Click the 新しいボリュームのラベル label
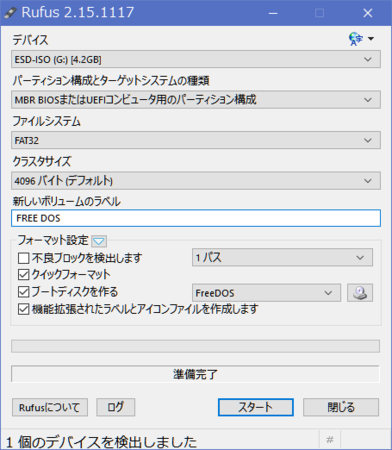Screen dimensions: 392x450 pyautogui.click(x=66, y=201)
